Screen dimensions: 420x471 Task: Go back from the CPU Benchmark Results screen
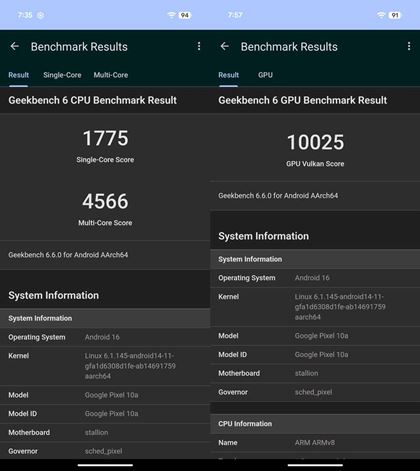click(x=14, y=46)
